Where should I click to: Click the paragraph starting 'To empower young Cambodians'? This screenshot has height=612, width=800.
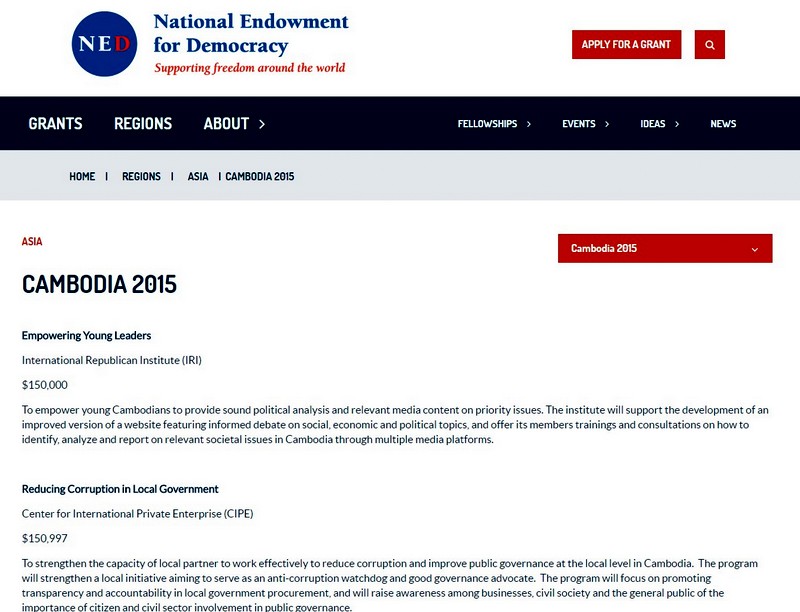pos(395,424)
